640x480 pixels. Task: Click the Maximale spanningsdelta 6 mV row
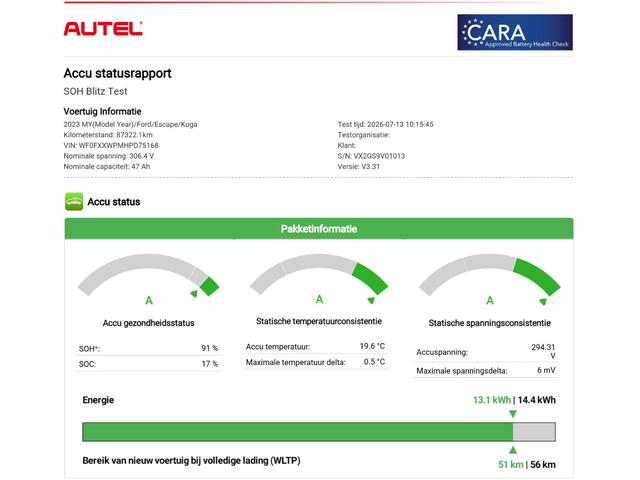click(486, 371)
